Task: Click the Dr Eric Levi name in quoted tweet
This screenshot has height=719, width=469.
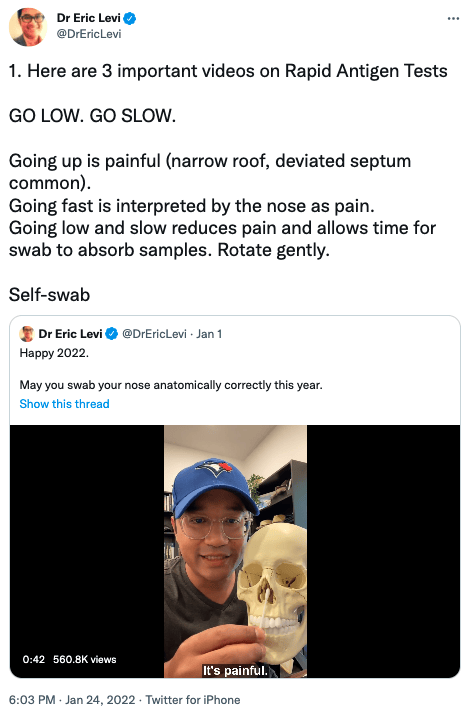Action: [x=70, y=334]
